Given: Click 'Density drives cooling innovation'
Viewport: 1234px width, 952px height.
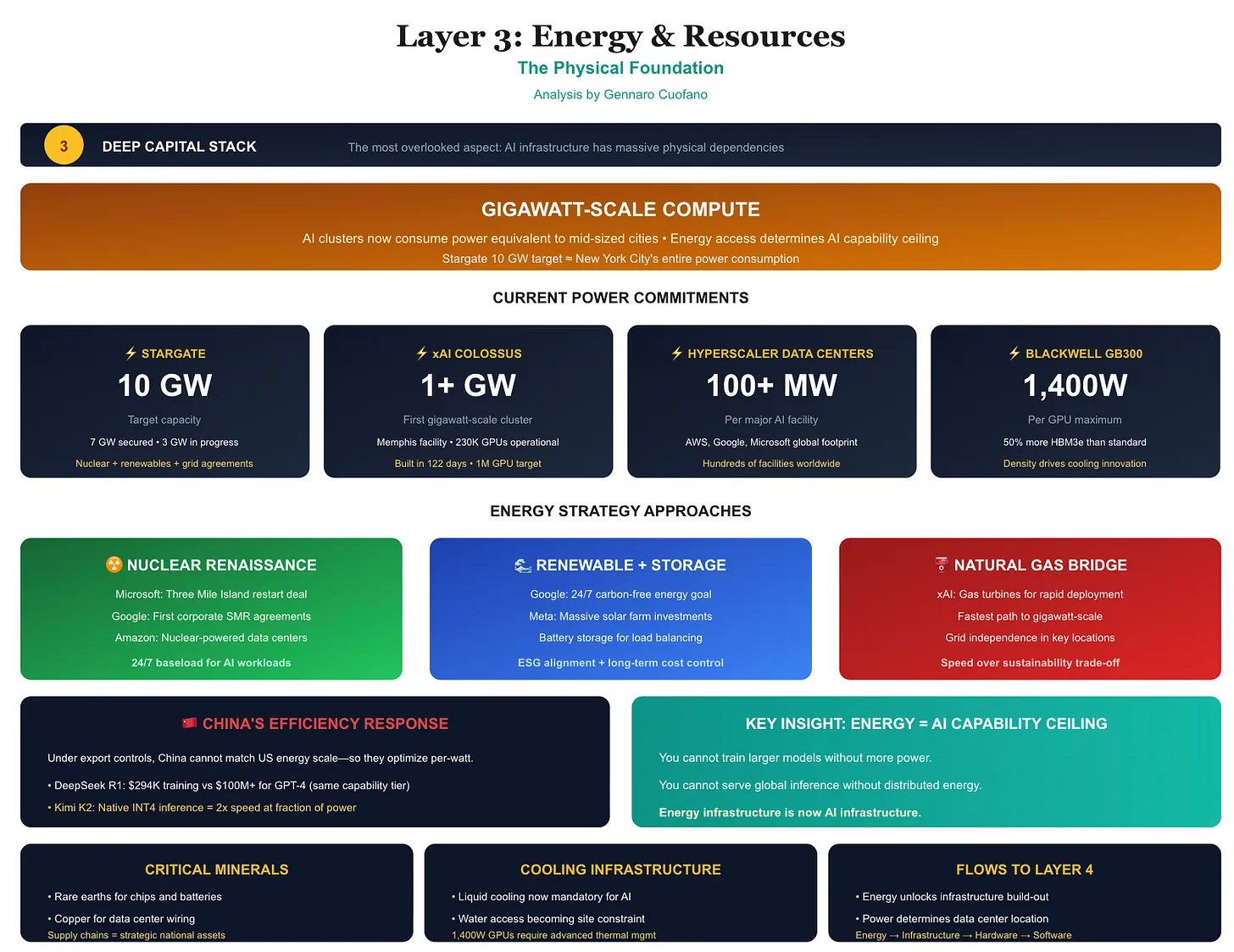Looking at the screenshot, I should pos(1075,464).
